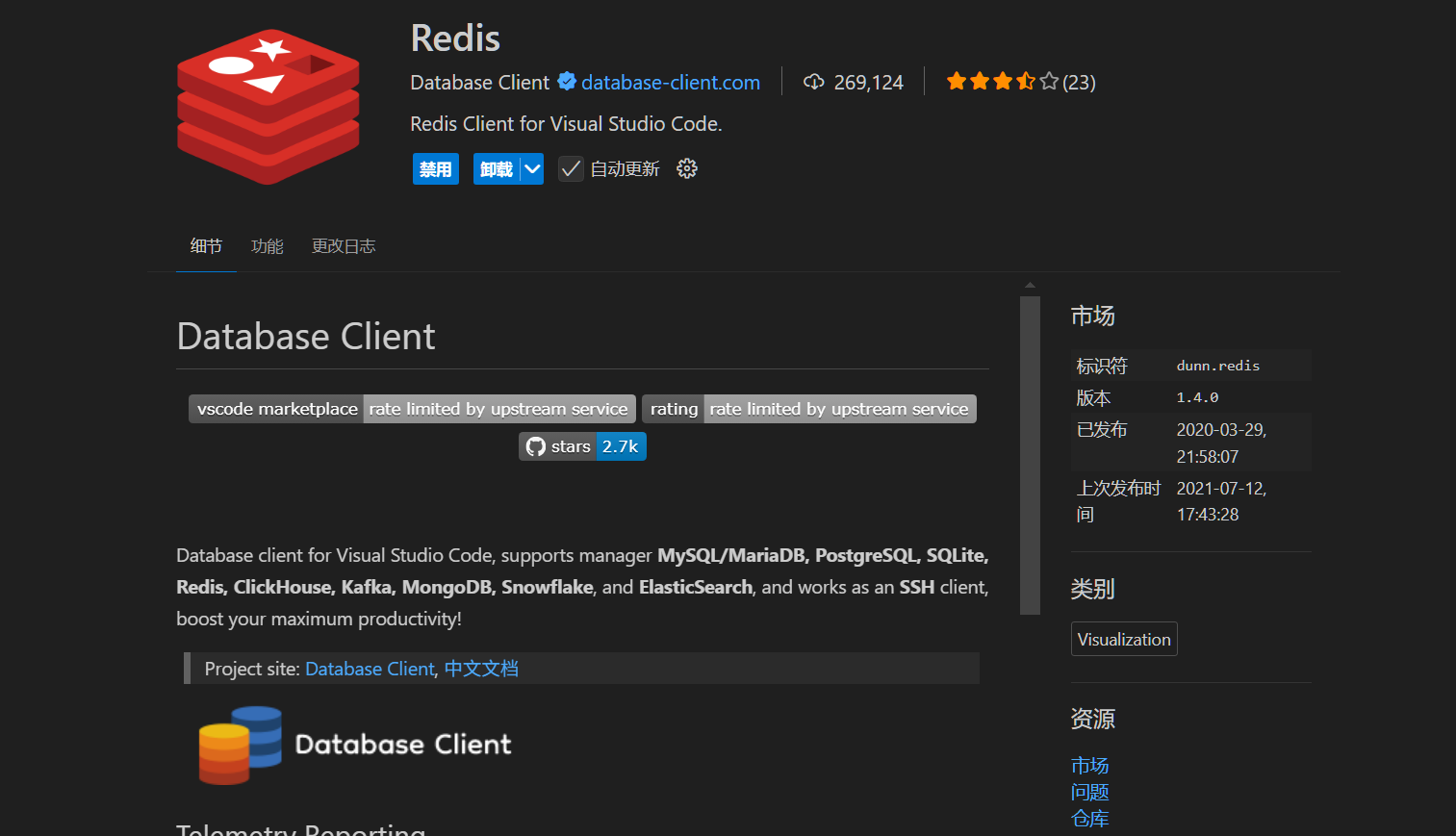Click the version value 1.4.0

1197,397
